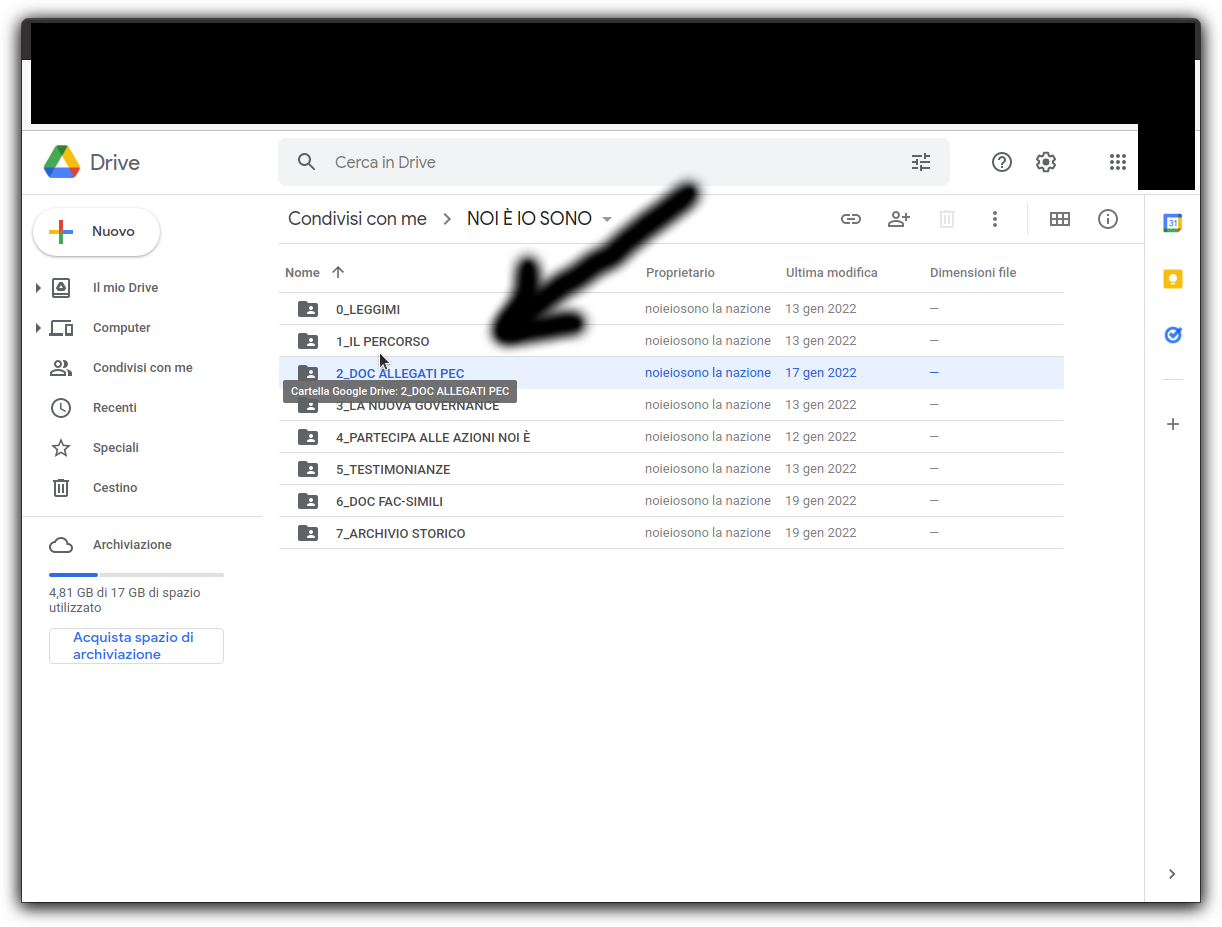Open the Recenti section
1222x927 pixels.
coord(114,408)
